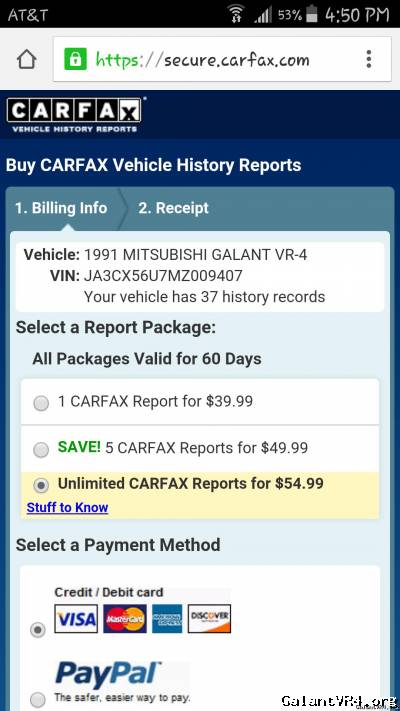Select Unlimited CARFAX Reports for $54.99
This screenshot has height=711, width=400.
click(x=41, y=486)
